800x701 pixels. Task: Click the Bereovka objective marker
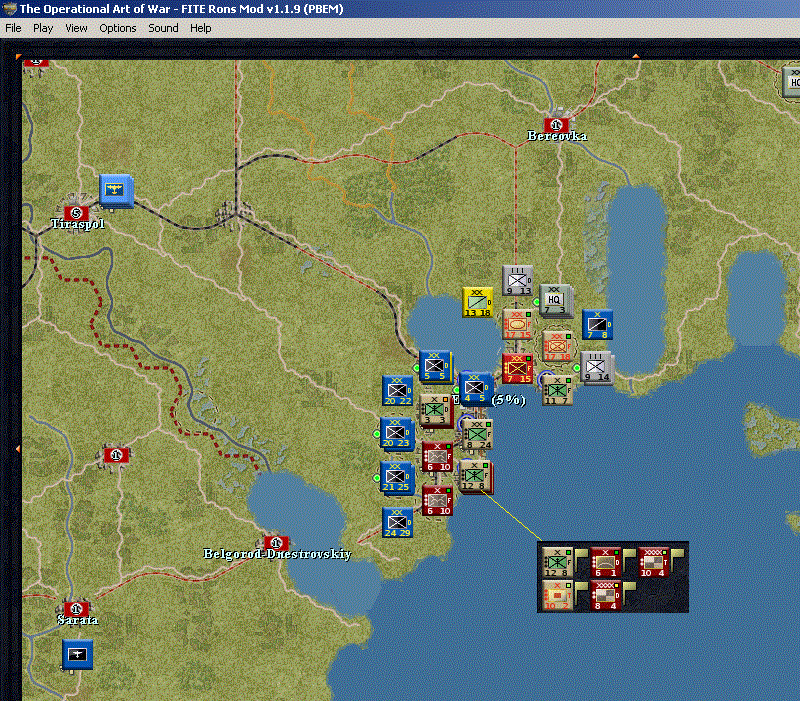coord(556,124)
